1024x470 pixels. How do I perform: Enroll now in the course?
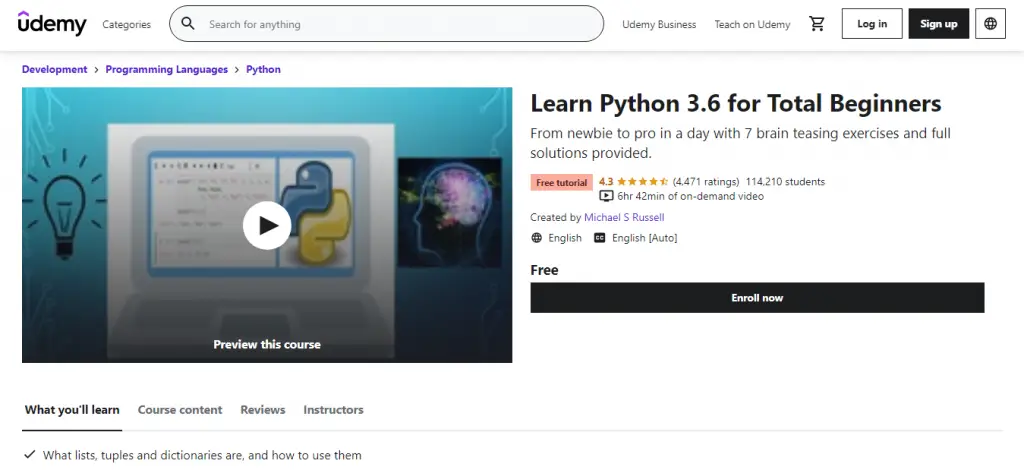tap(757, 298)
